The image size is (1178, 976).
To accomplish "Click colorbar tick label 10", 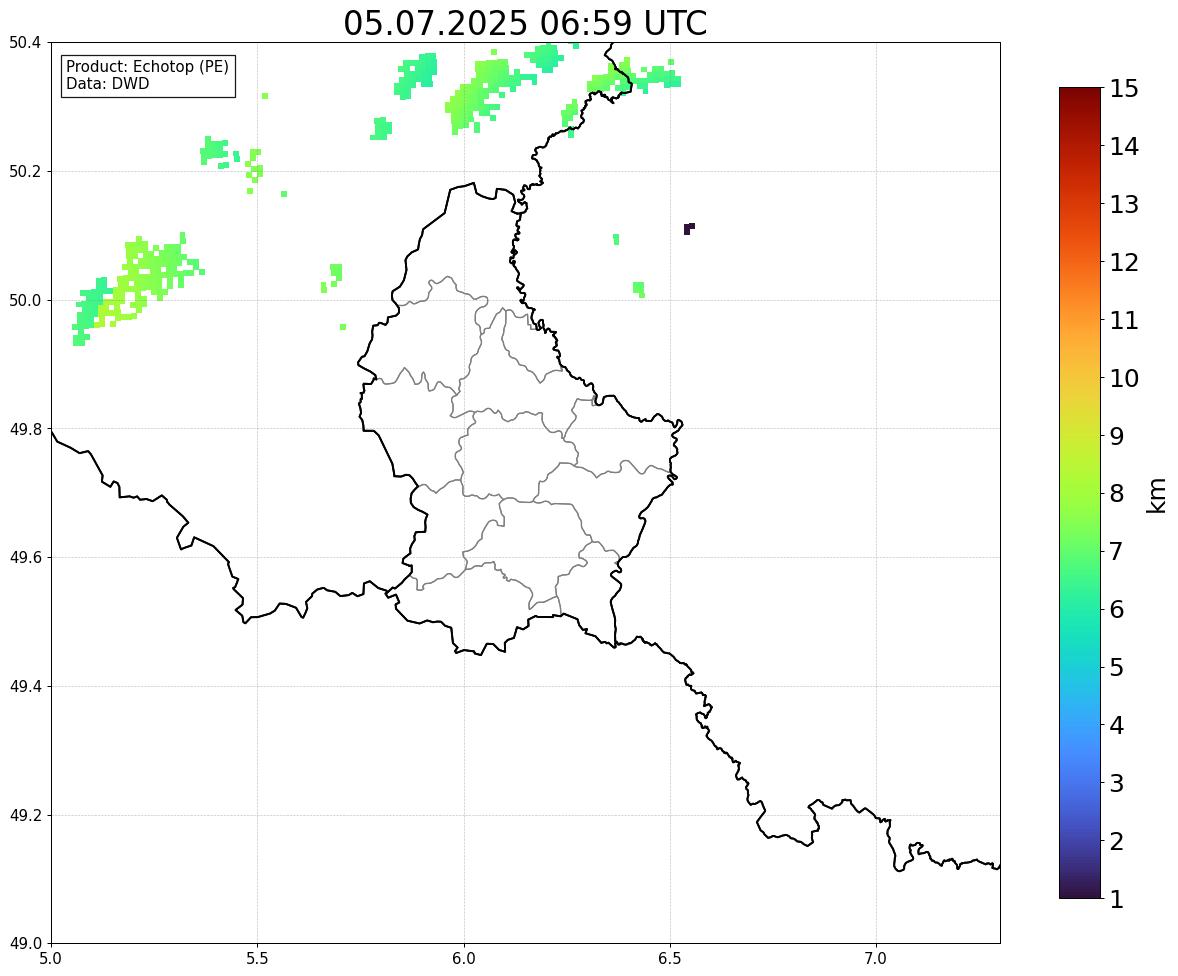I will pyautogui.click(x=1124, y=378).
